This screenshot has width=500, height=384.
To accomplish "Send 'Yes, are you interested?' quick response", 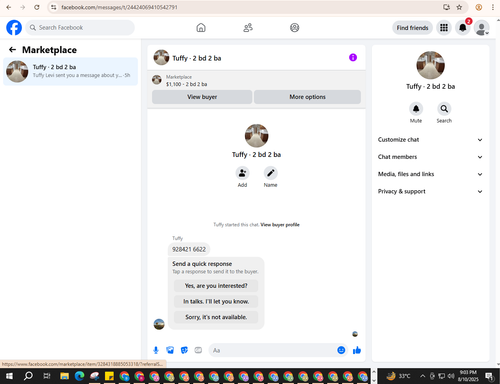I will coord(216,286).
